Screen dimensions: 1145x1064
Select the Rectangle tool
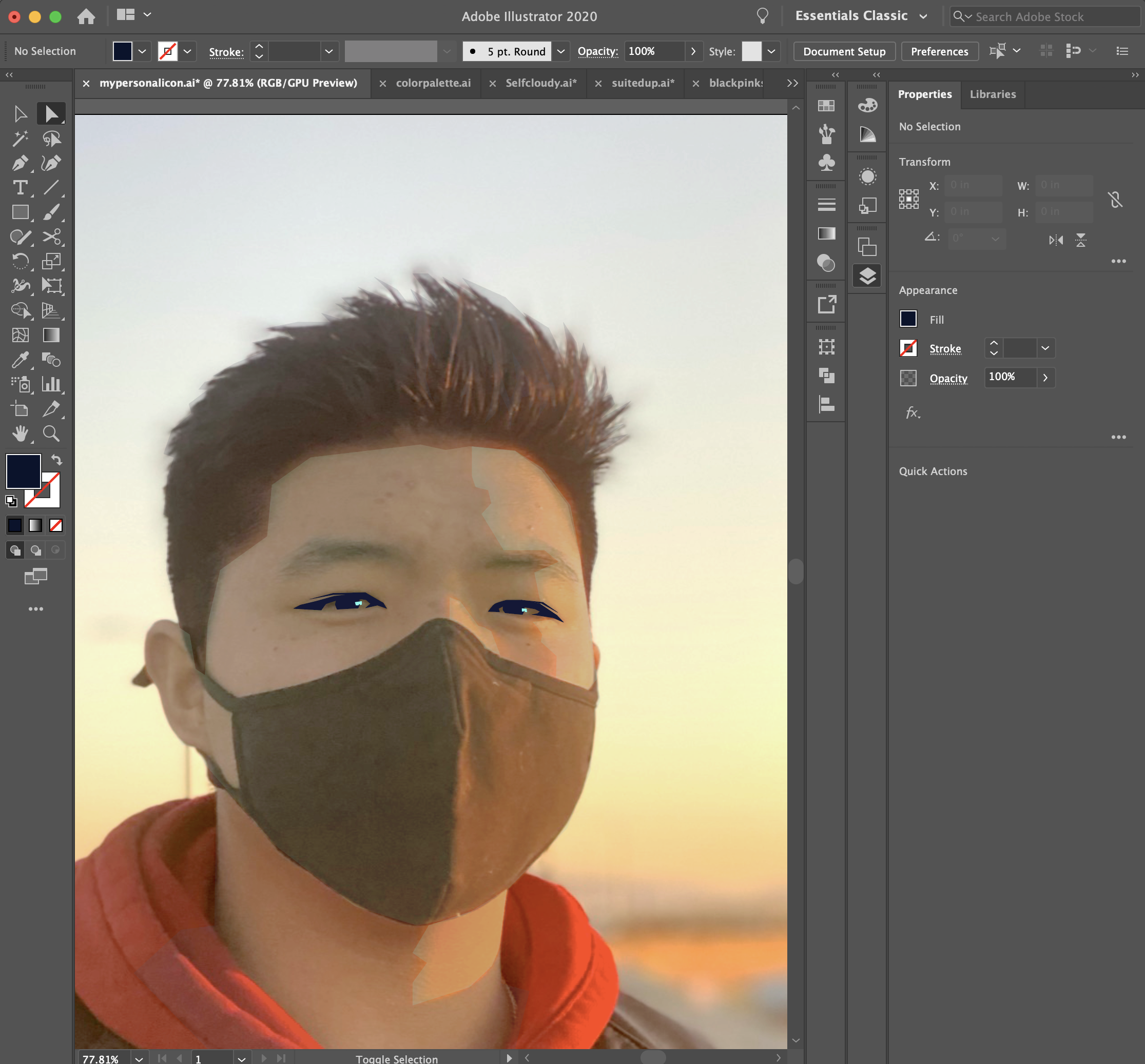20,212
